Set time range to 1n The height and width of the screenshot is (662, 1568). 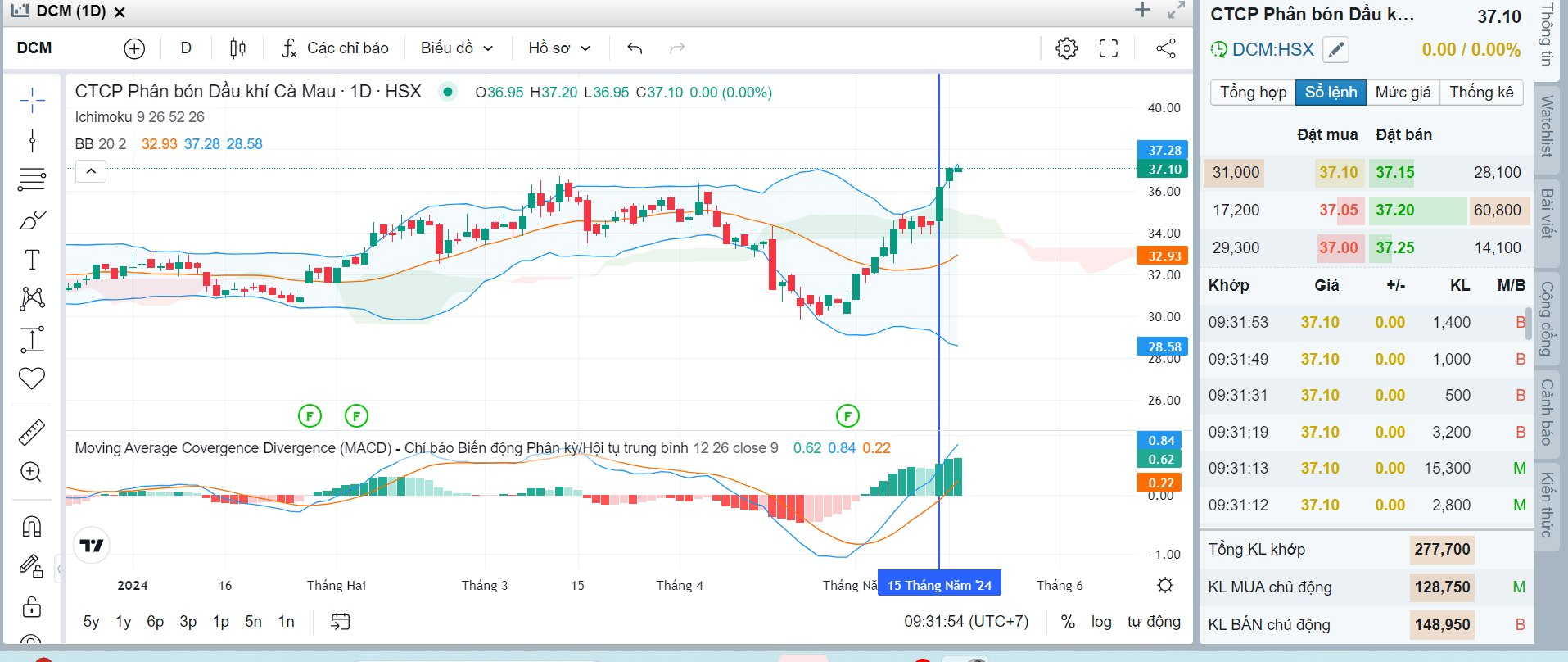click(x=286, y=622)
